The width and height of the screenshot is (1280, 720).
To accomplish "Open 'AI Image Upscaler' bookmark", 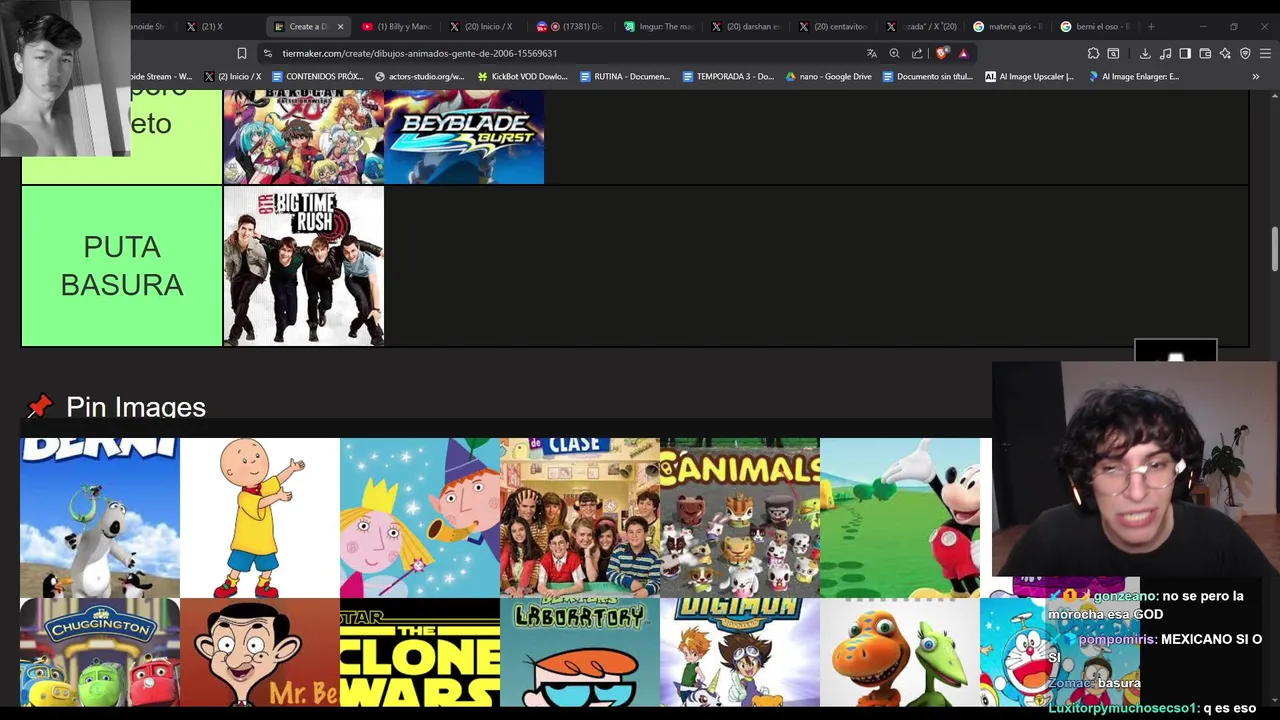I will (x=1029, y=76).
